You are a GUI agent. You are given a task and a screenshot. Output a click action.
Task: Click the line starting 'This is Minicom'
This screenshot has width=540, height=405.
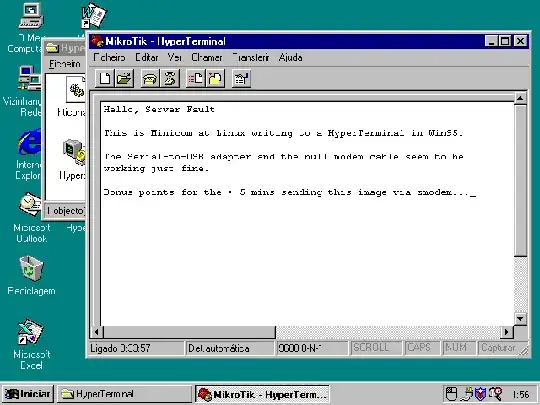pyautogui.click(x=284, y=133)
